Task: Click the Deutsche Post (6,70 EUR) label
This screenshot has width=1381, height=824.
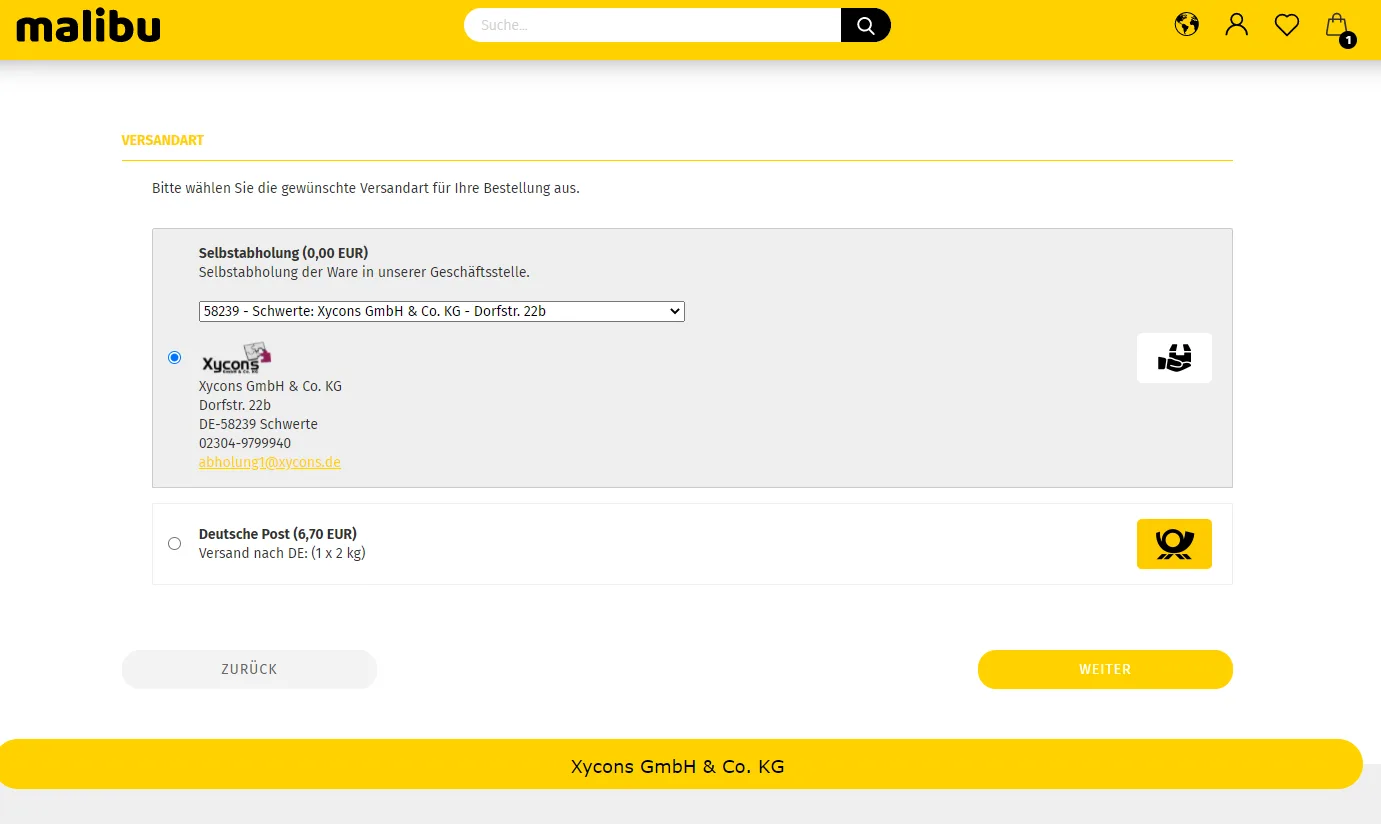Action: click(278, 534)
